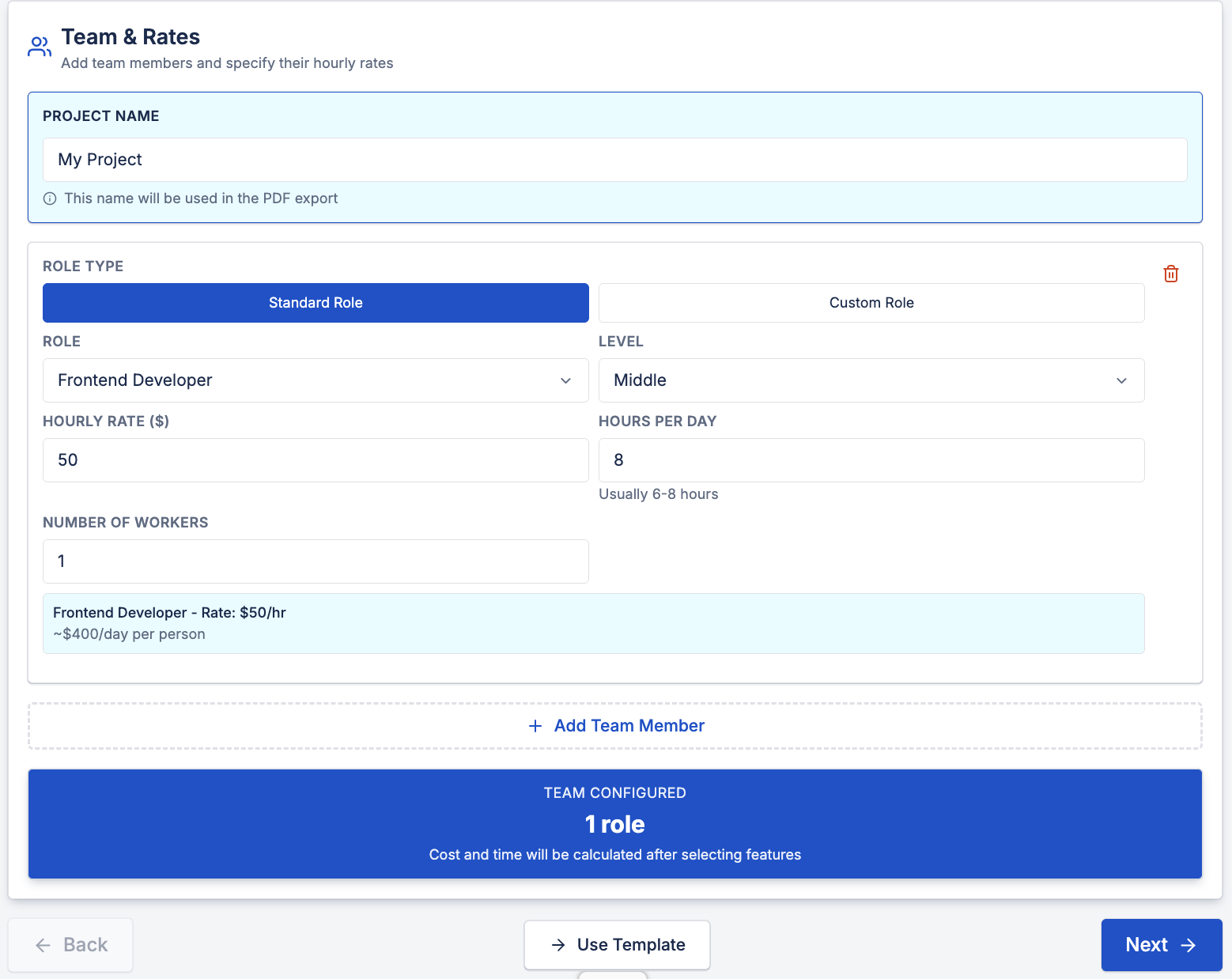The height and width of the screenshot is (979, 1232).
Task: Click inside the Project Name field
Action: (x=614, y=159)
